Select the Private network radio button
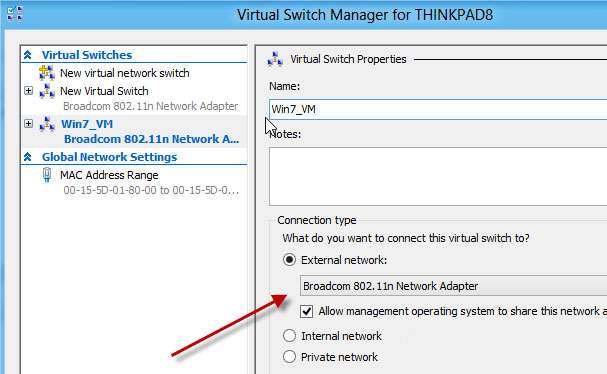The image size is (607, 374). point(290,356)
